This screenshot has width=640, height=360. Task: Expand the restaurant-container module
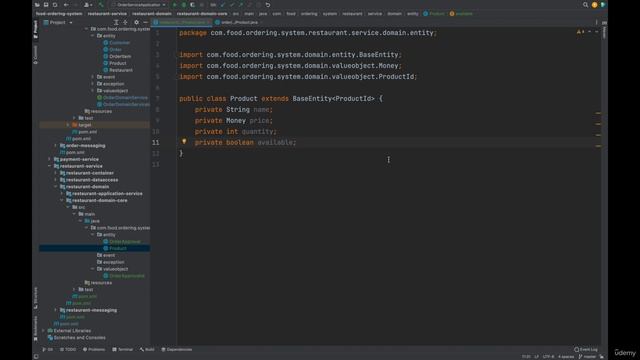(56, 173)
